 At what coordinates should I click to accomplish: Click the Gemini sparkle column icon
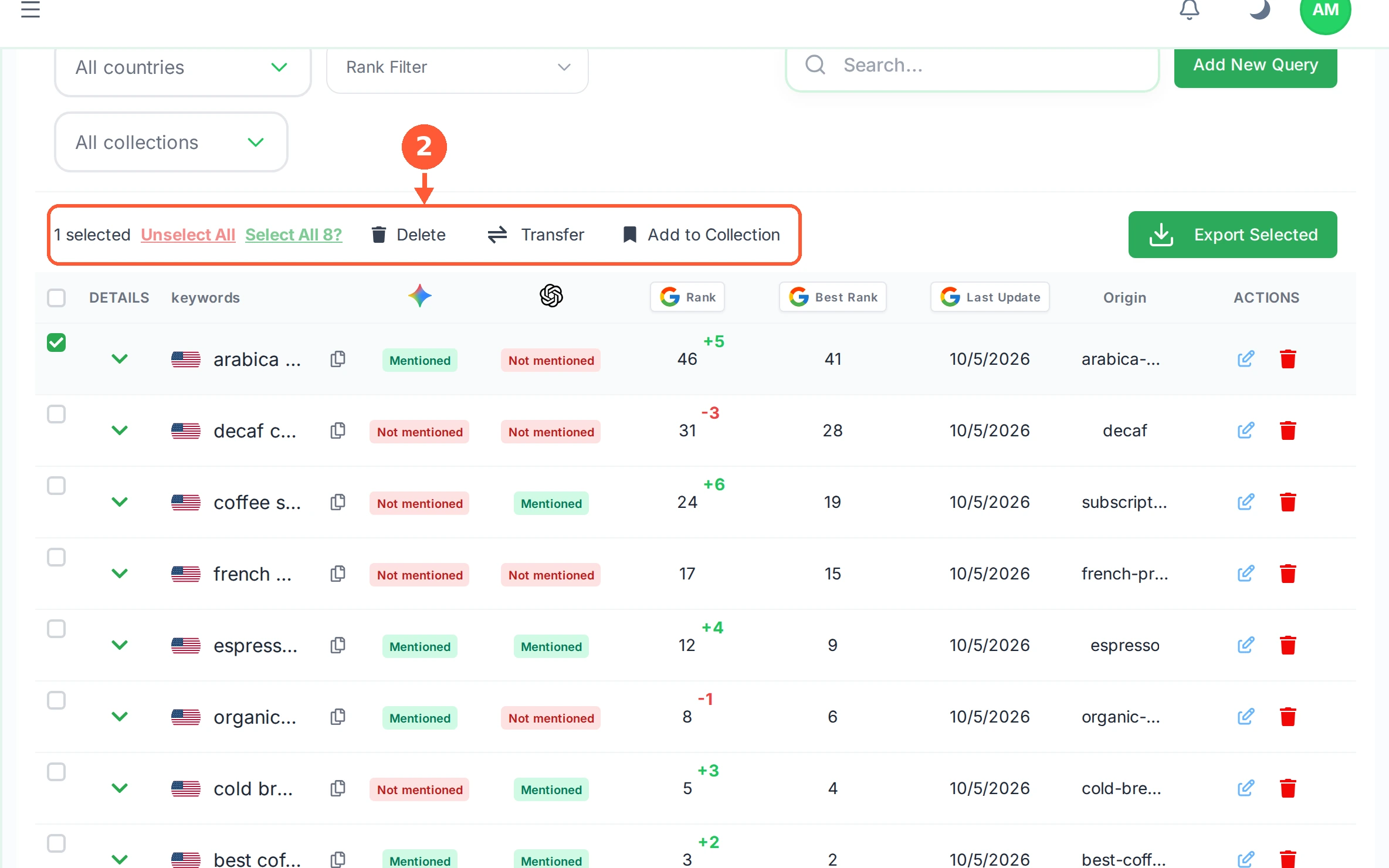point(420,296)
